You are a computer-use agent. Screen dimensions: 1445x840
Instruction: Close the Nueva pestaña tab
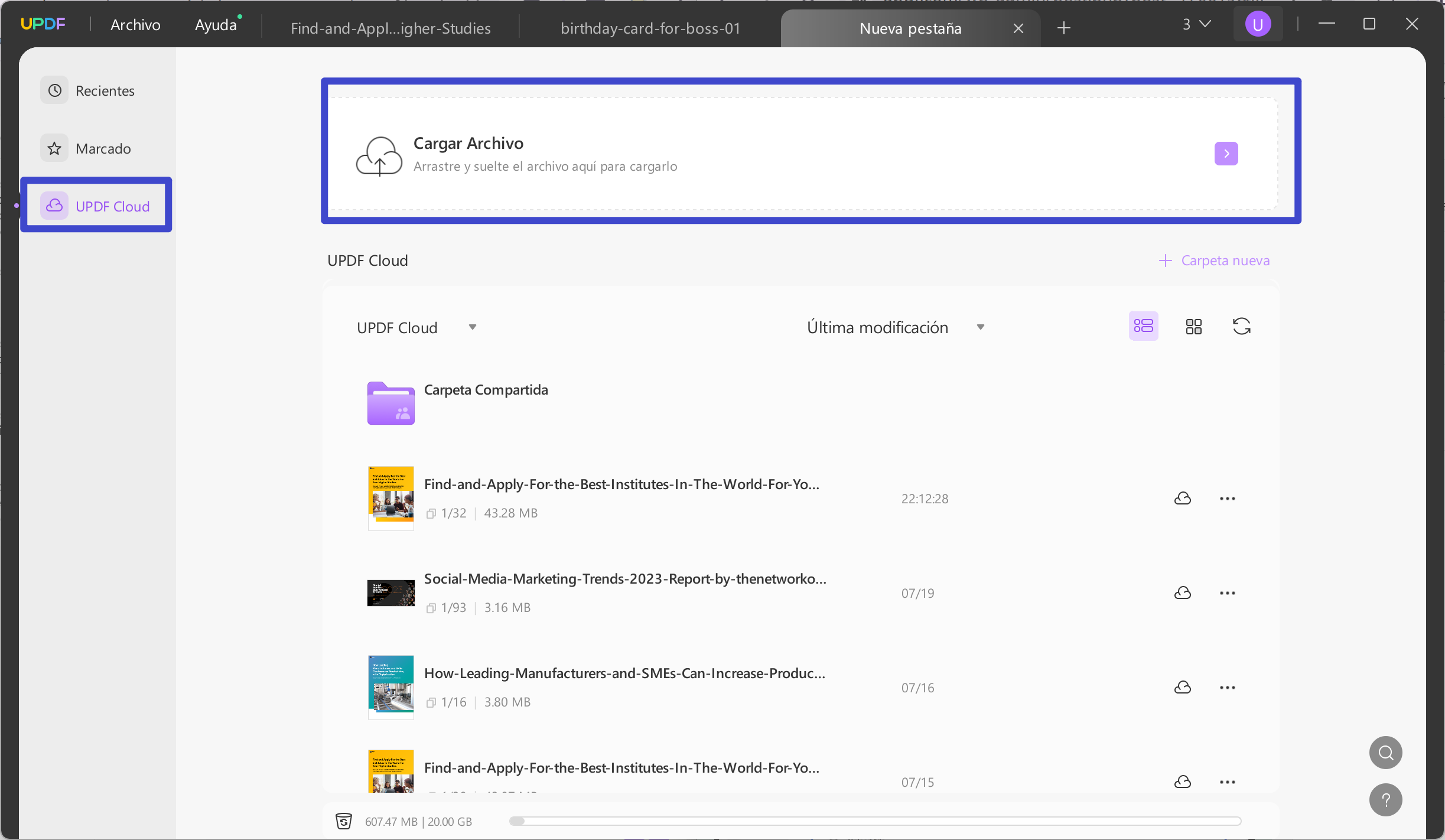click(x=1018, y=28)
